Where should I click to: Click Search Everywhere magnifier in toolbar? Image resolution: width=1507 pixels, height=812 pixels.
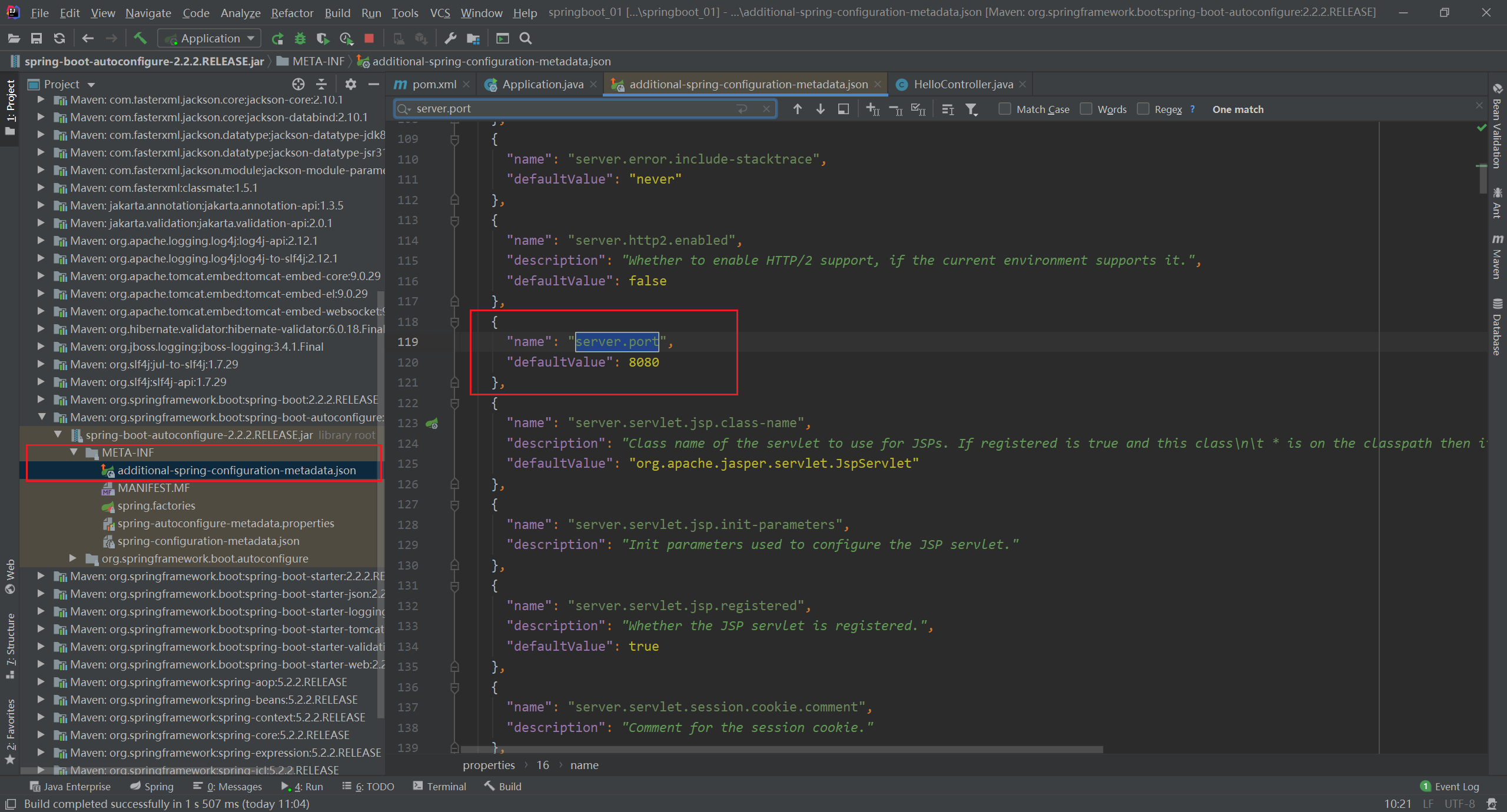(526, 38)
